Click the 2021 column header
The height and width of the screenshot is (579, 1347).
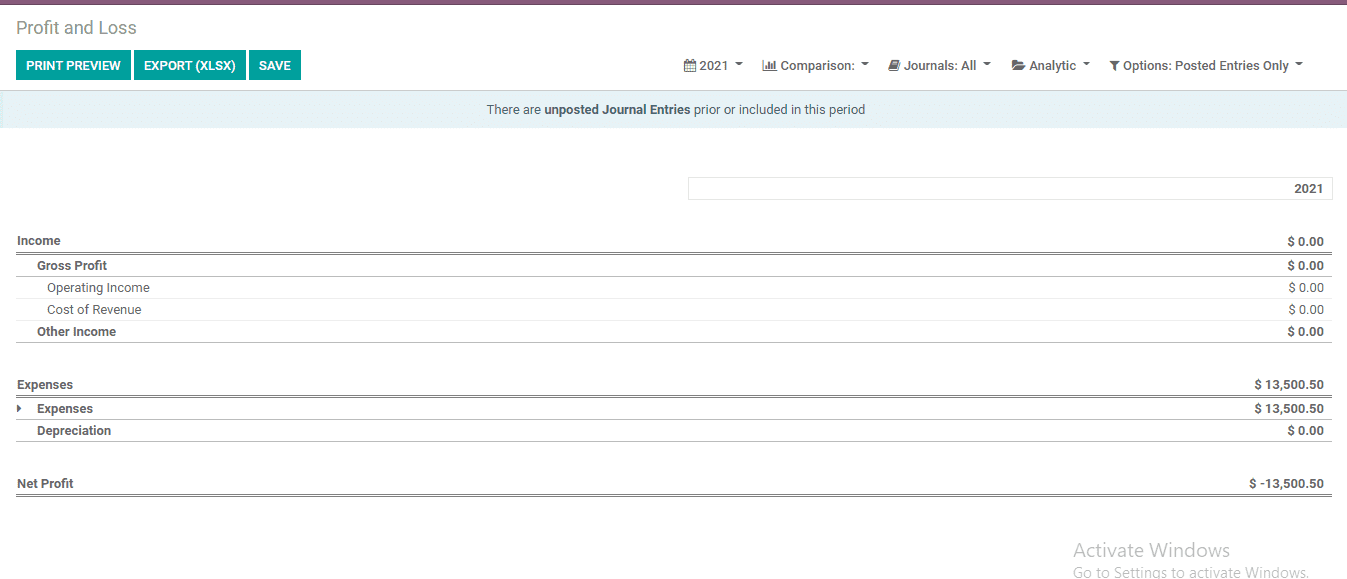[1010, 188]
